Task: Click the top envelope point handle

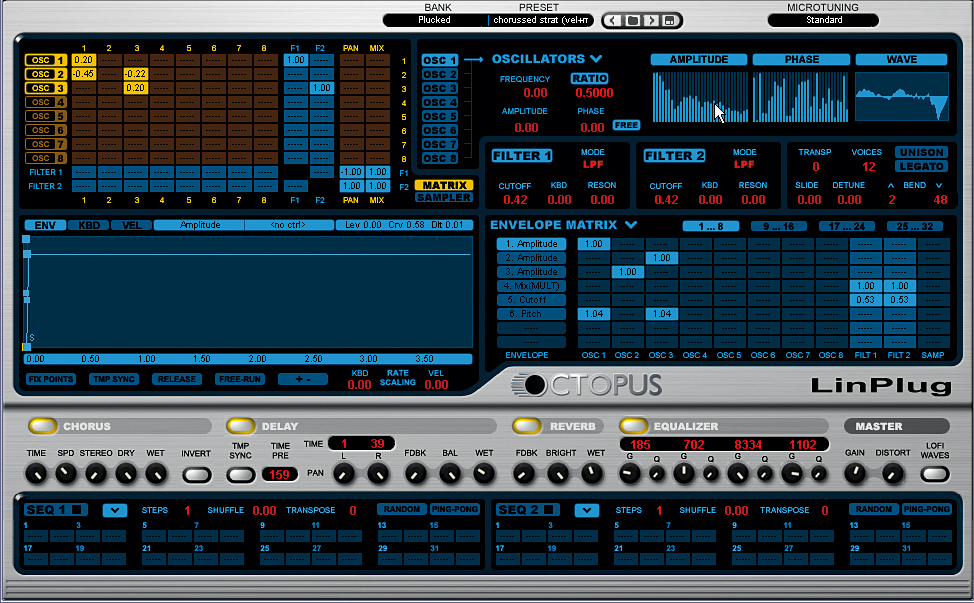Action: [x=26, y=239]
